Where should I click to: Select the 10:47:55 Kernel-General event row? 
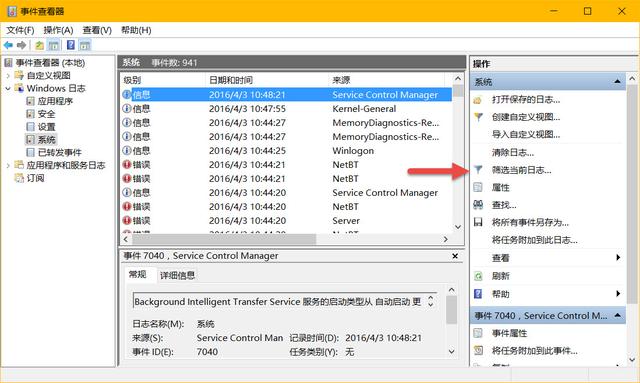[x=287, y=109]
